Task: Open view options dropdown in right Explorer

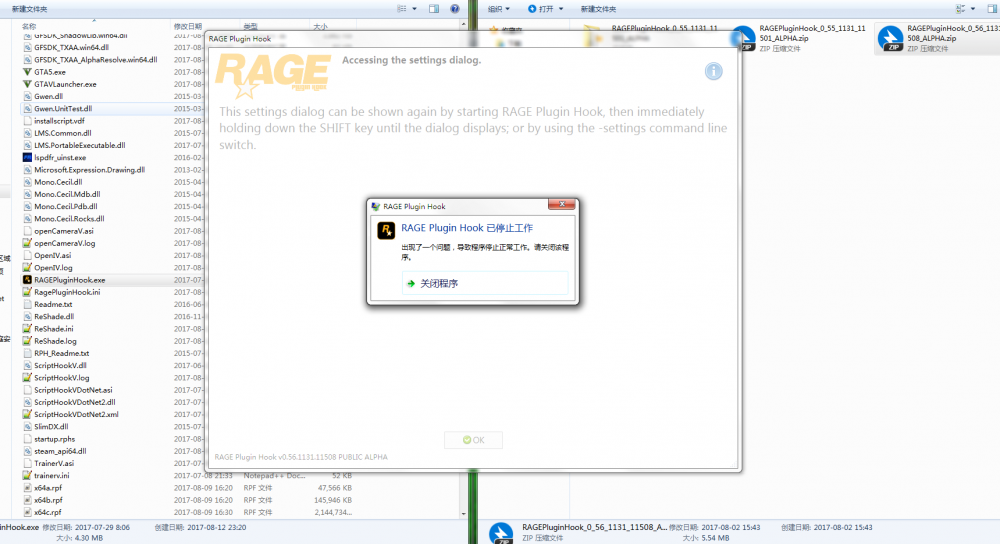Action: pos(973,9)
